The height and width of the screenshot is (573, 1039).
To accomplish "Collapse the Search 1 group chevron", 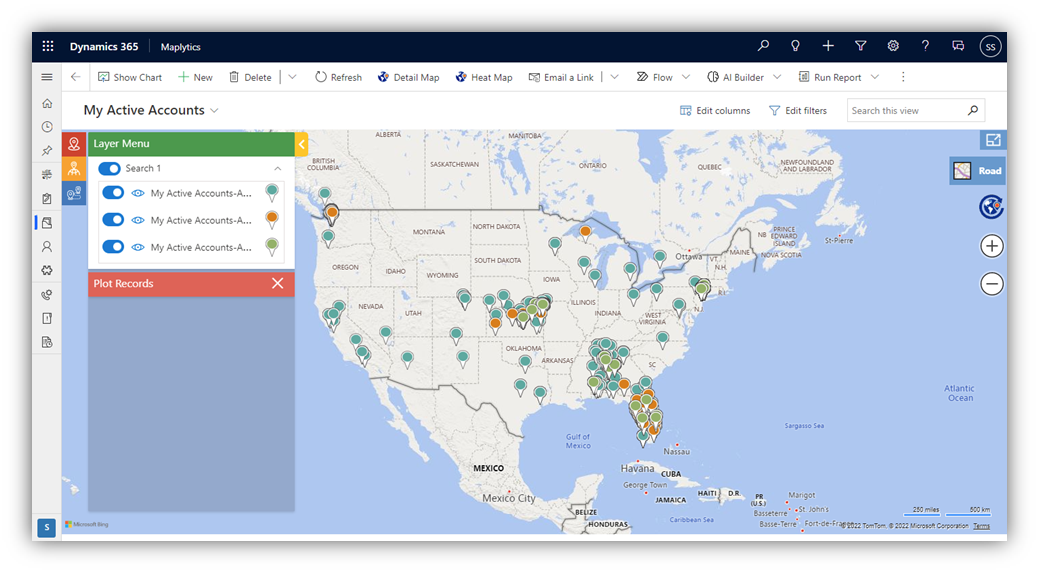I will 278,168.
